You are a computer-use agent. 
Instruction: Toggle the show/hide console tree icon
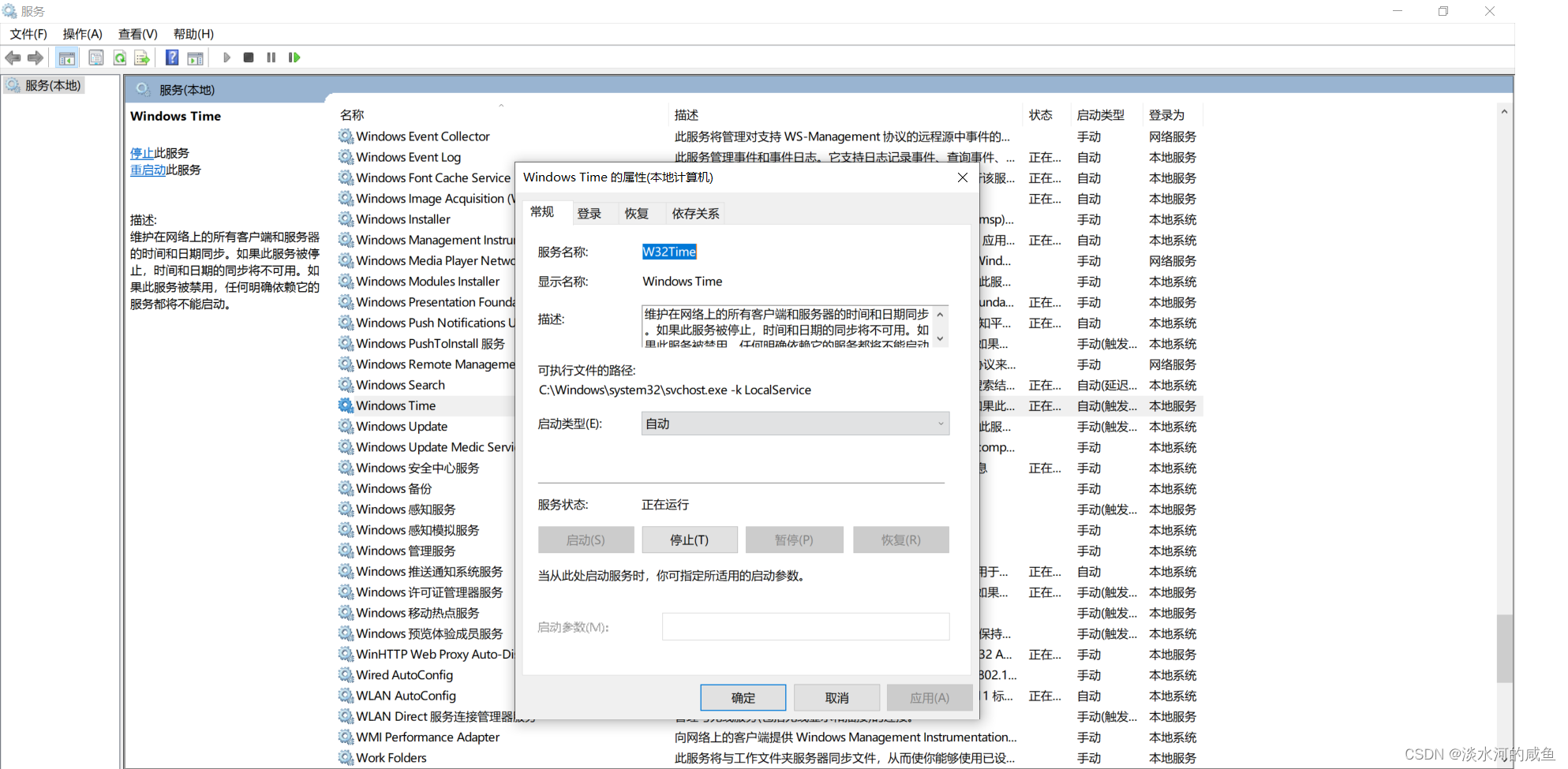coord(67,58)
